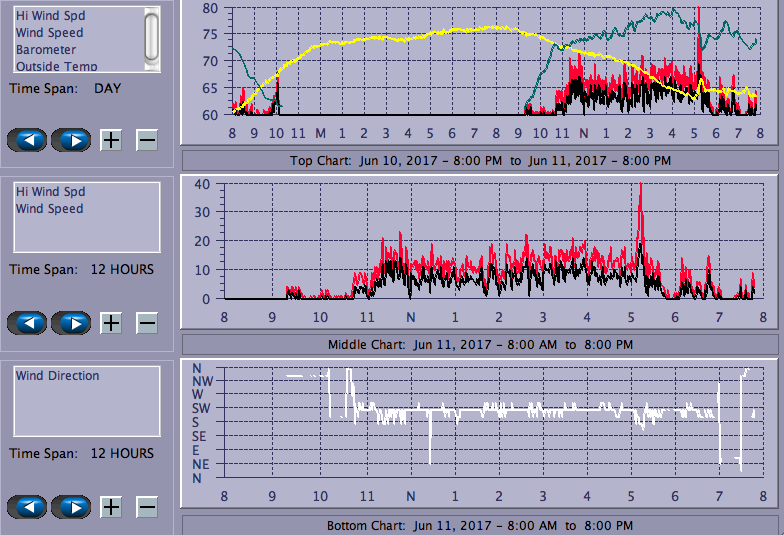Click the top chart's forward arrow button
The image size is (784, 535).
tap(71, 140)
